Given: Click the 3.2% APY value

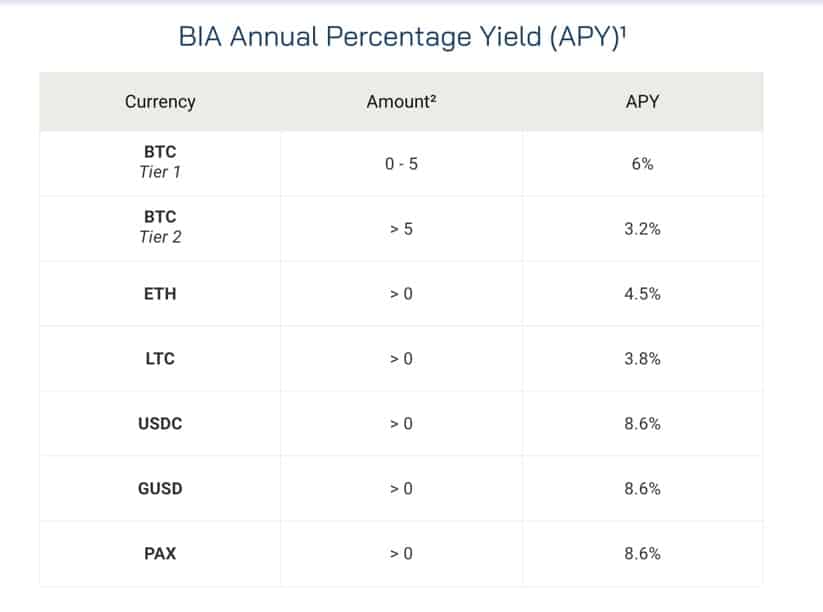Looking at the screenshot, I should point(642,229).
